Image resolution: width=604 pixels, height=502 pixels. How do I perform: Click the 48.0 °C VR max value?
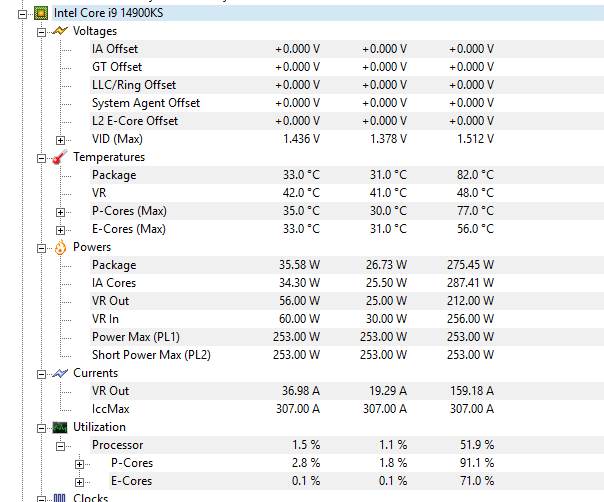pos(475,193)
